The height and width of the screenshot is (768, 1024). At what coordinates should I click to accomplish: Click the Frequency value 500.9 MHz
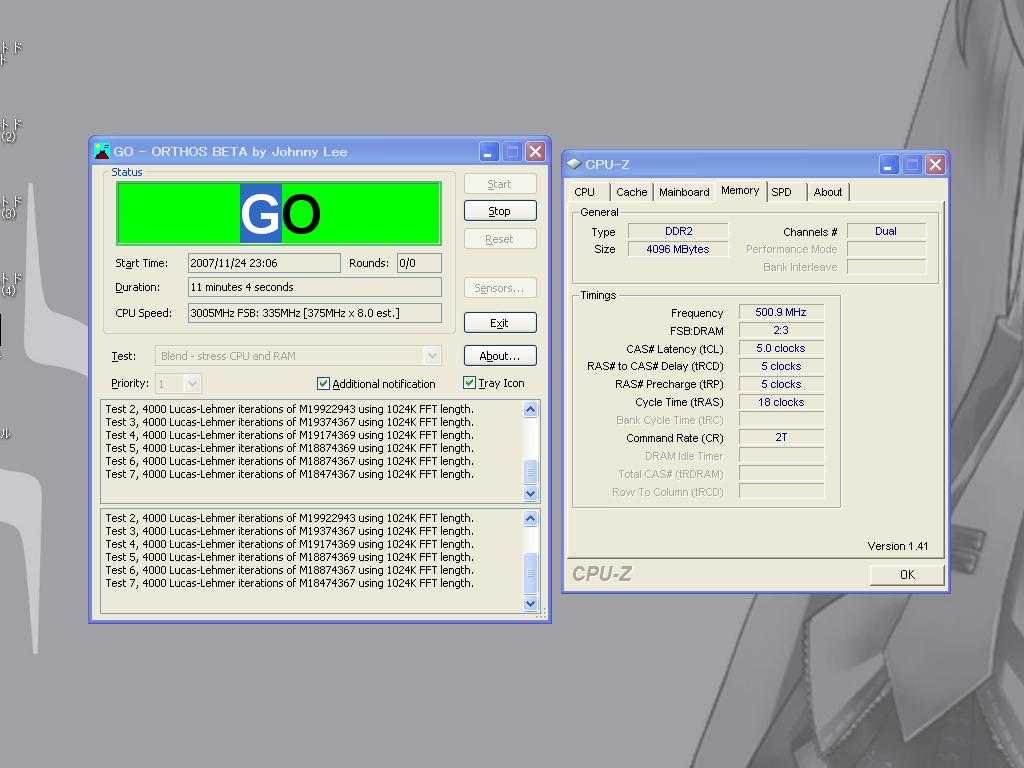(x=781, y=312)
